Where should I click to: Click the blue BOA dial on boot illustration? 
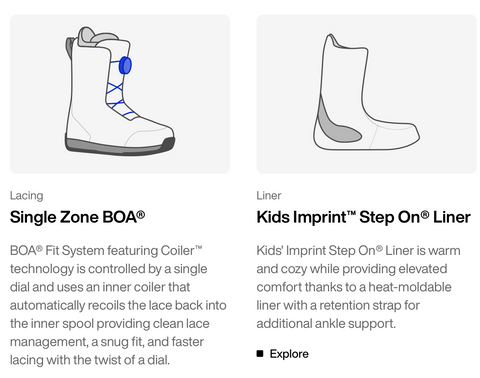click(x=125, y=65)
